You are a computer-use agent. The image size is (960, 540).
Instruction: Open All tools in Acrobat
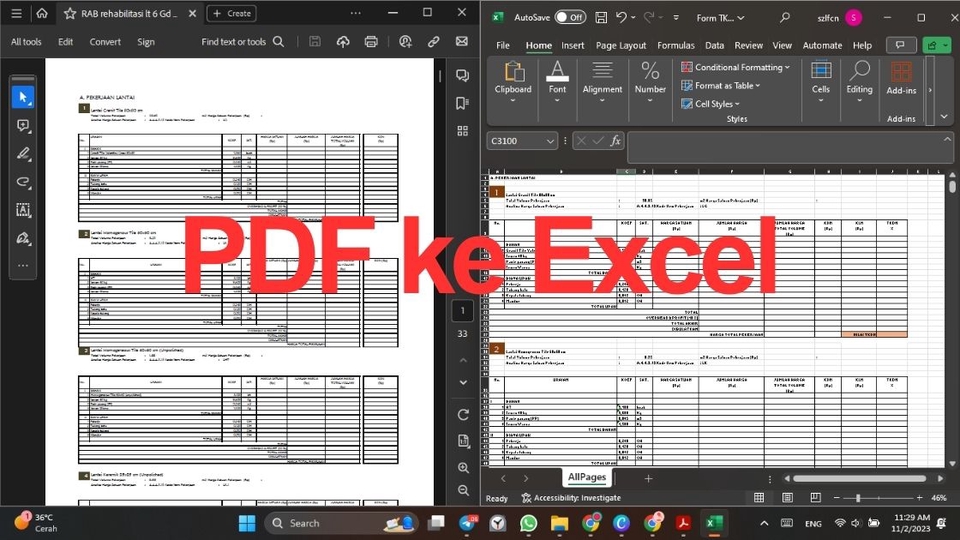pyautogui.click(x=26, y=42)
